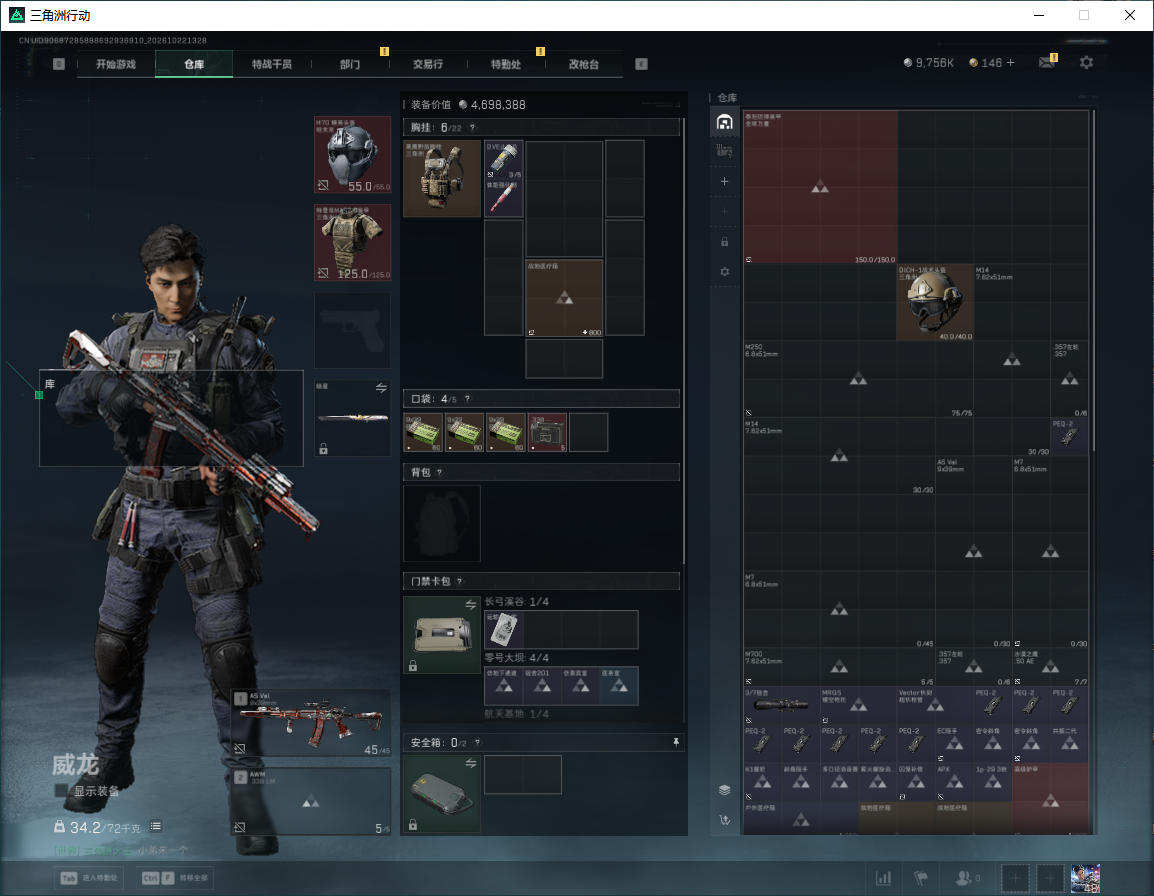Toggle the swap arrows on melee weapon slot

pos(381,388)
